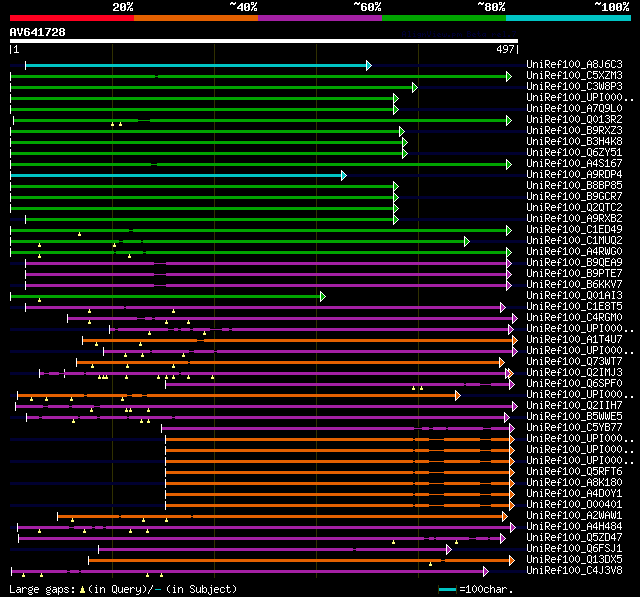The image size is (640, 597).
Task: Select the UniRef100_Q01AI3 label
Action: point(574,296)
